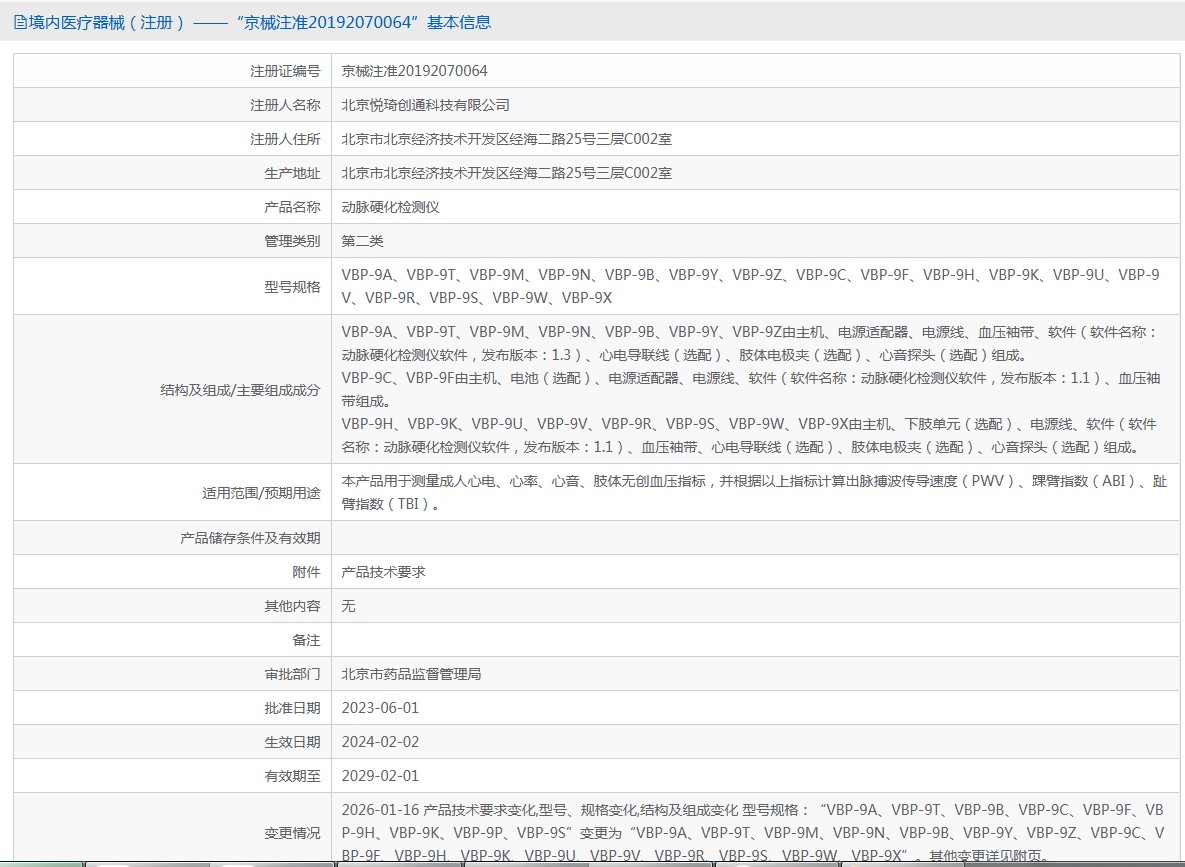Click registration number 京械注准20192070064 value
1185x867 pixels.
pyautogui.click(x=414, y=71)
